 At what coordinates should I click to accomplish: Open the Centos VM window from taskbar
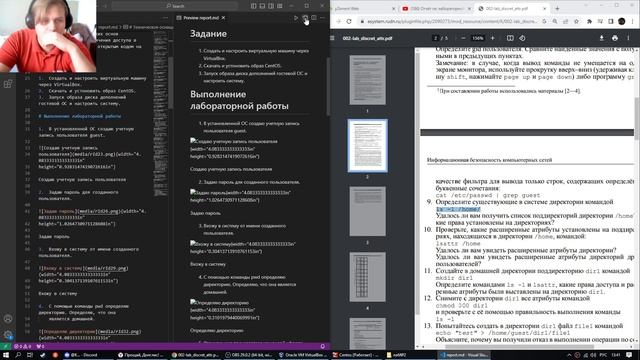click(x=356, y=355)
